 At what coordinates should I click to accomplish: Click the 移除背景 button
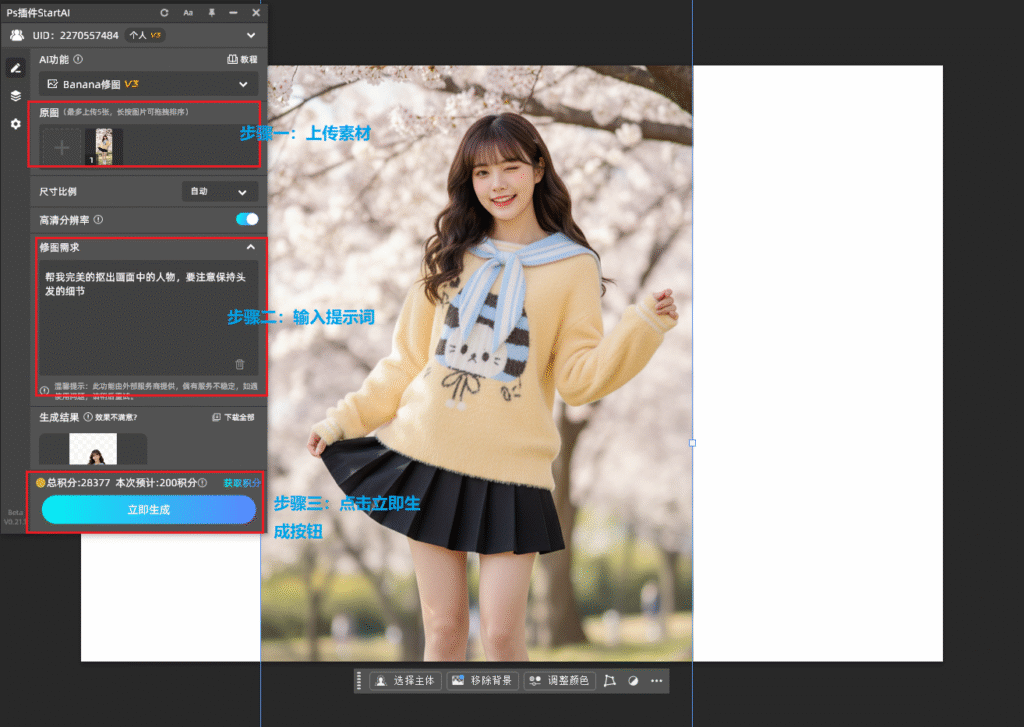(482, 681)
